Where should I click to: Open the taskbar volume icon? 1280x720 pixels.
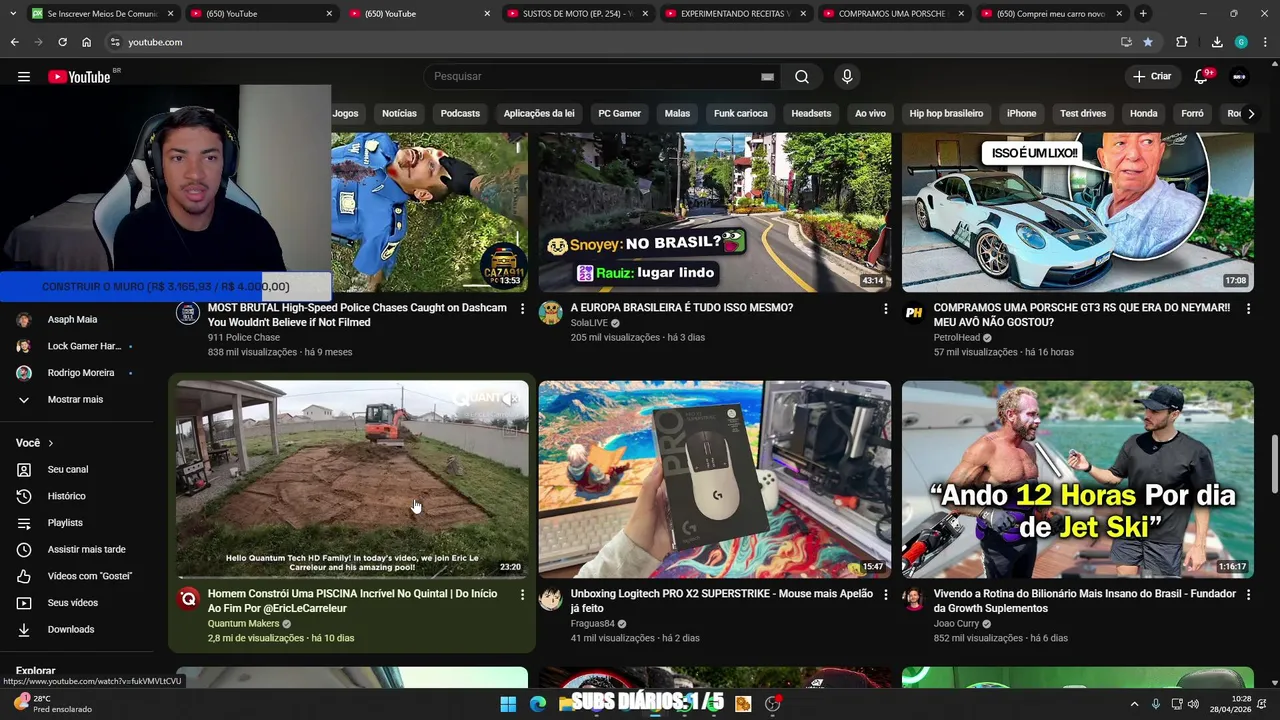click(1193, 704)
